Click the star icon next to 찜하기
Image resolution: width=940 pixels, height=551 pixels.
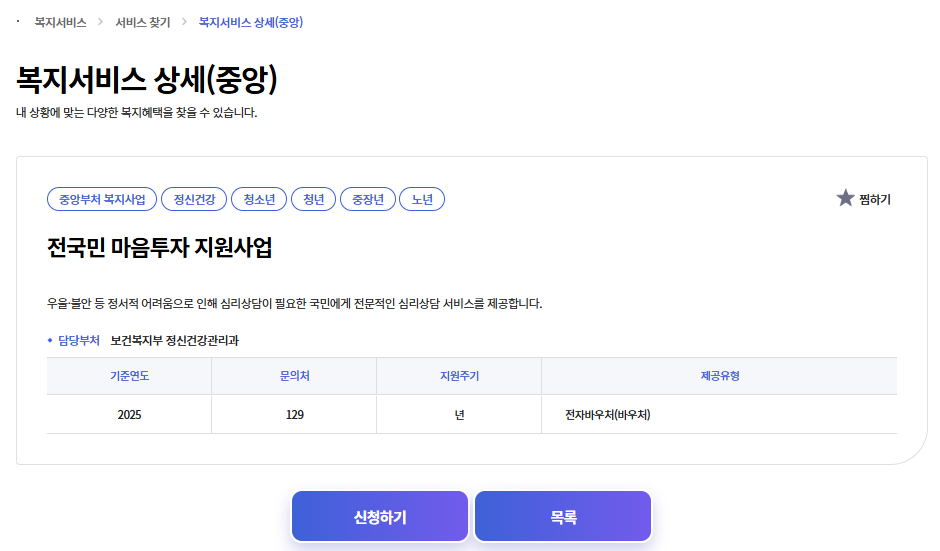point(845,198)
